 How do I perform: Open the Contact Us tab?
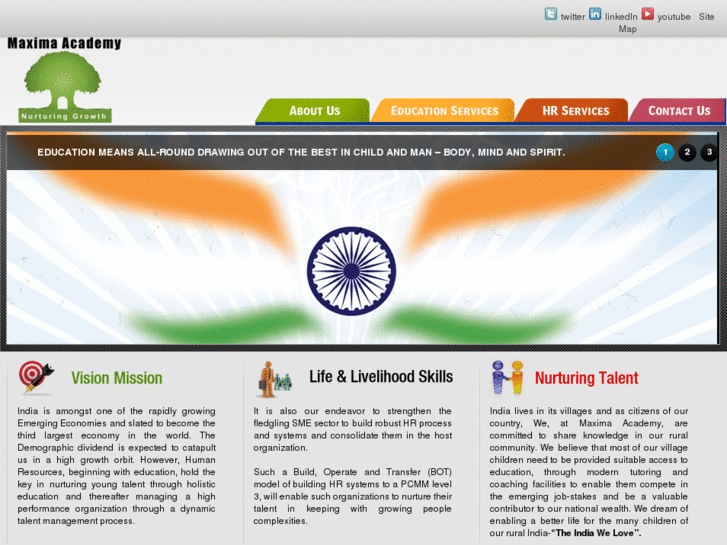click(679, 111)
